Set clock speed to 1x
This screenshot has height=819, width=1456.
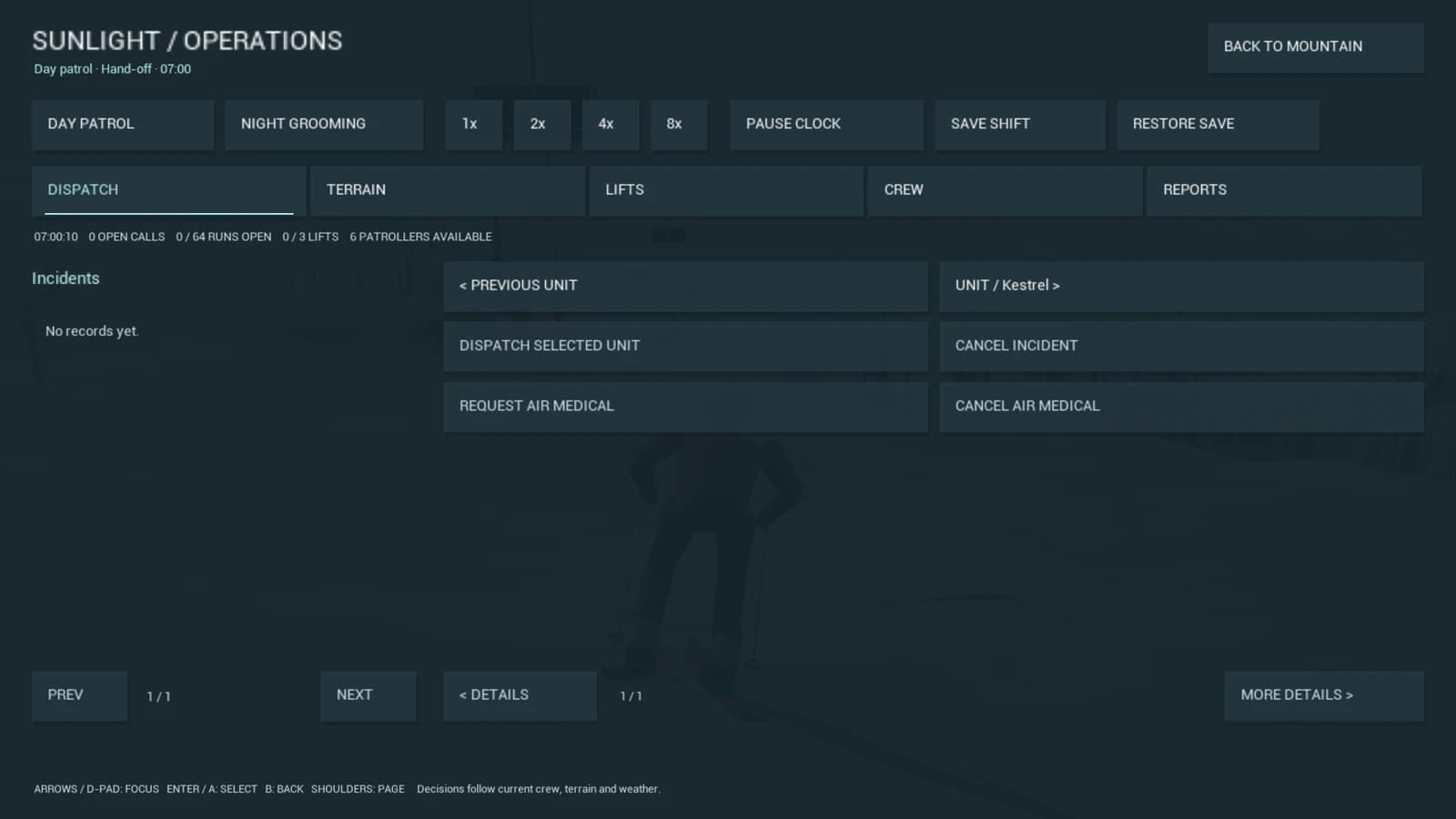coord(474,125)
